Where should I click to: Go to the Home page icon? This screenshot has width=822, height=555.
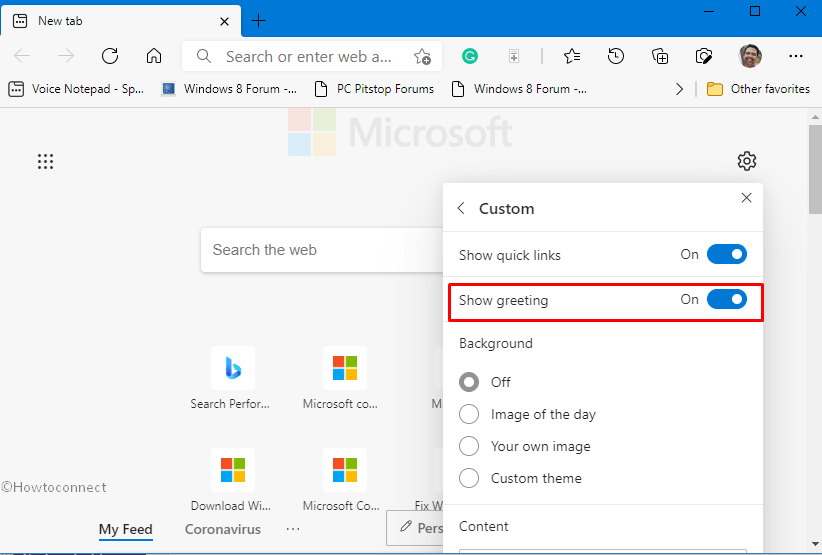click(x=154, y=56)
